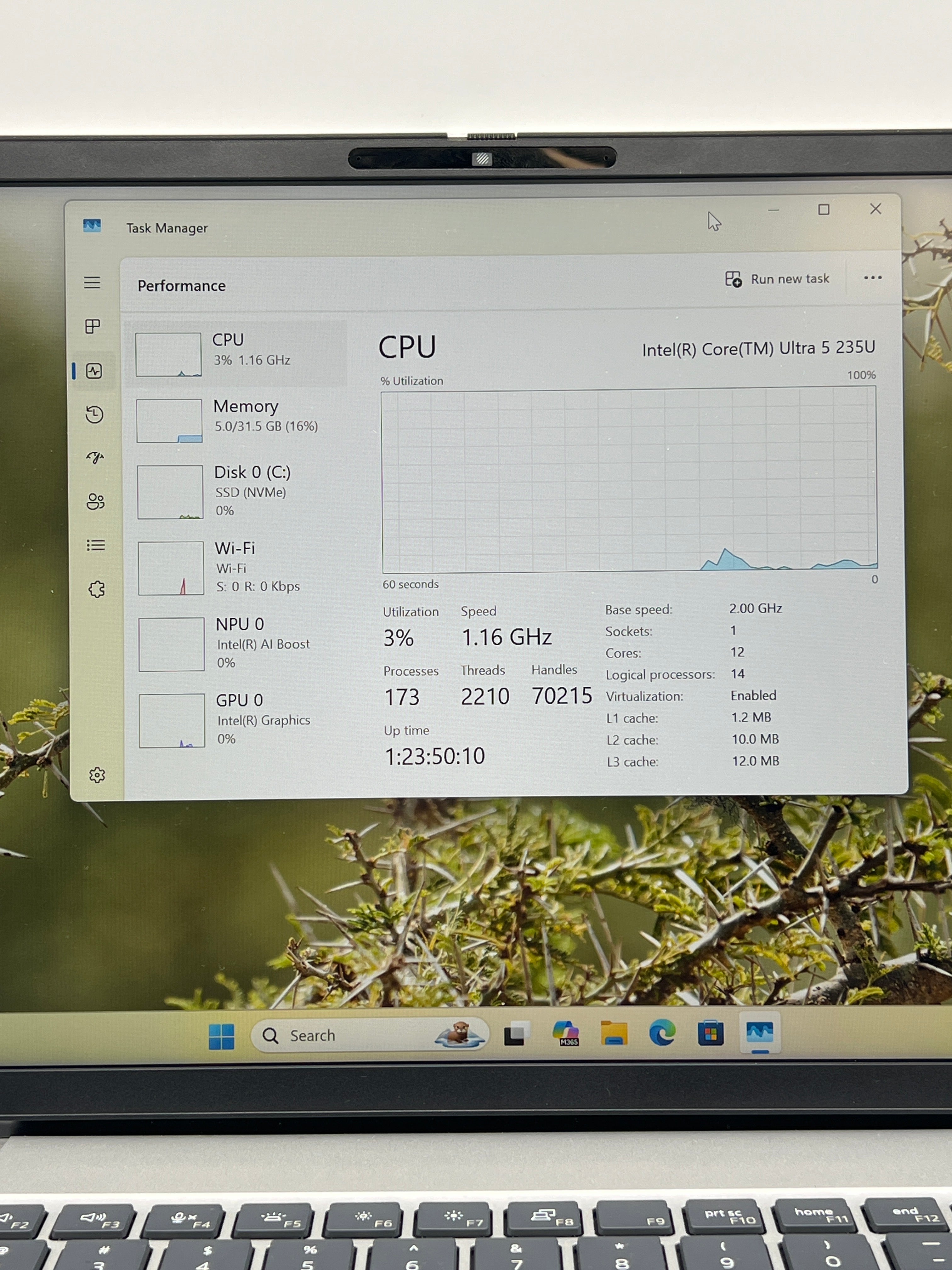
Task: Open the hamburger navigation menu
Action: pos(92,283)
